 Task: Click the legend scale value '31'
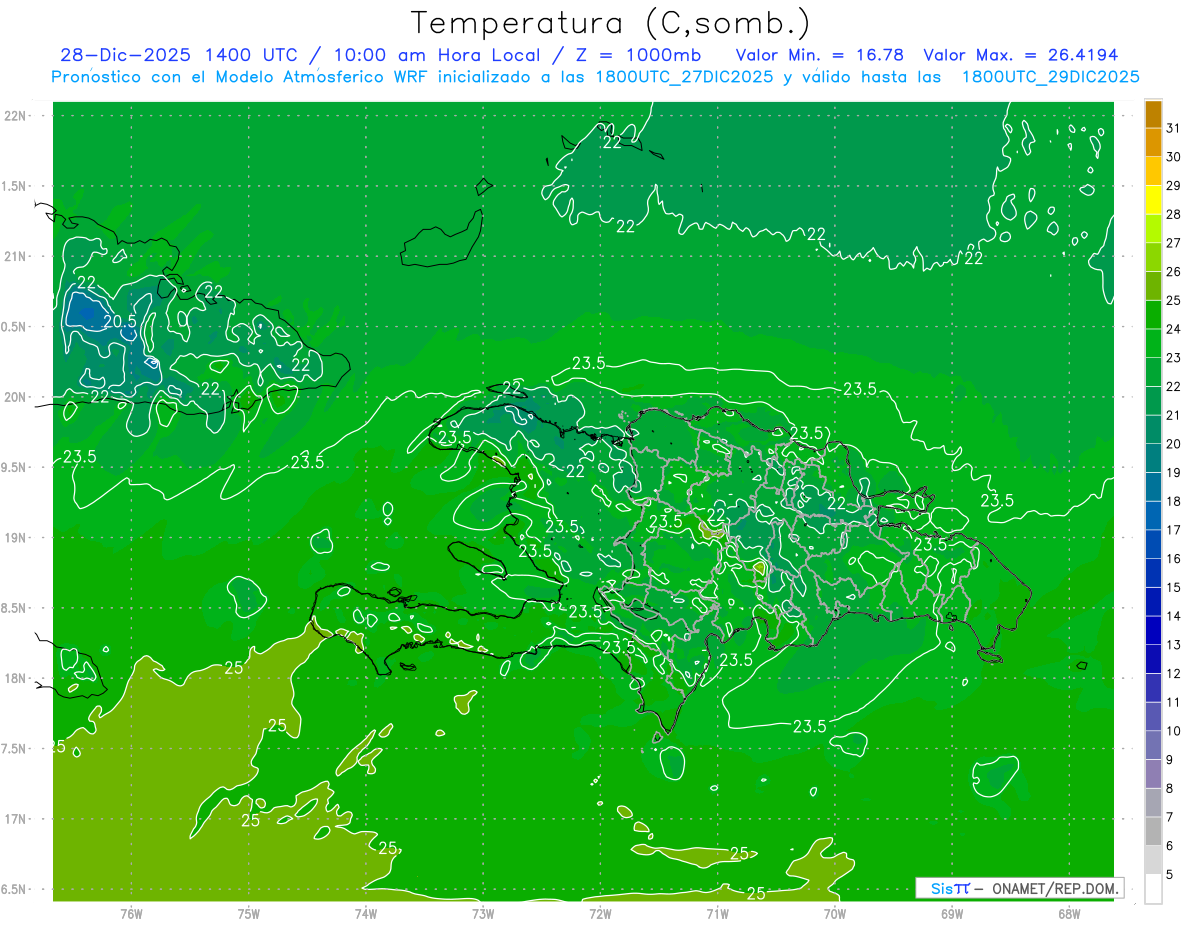pos(1173,128)
